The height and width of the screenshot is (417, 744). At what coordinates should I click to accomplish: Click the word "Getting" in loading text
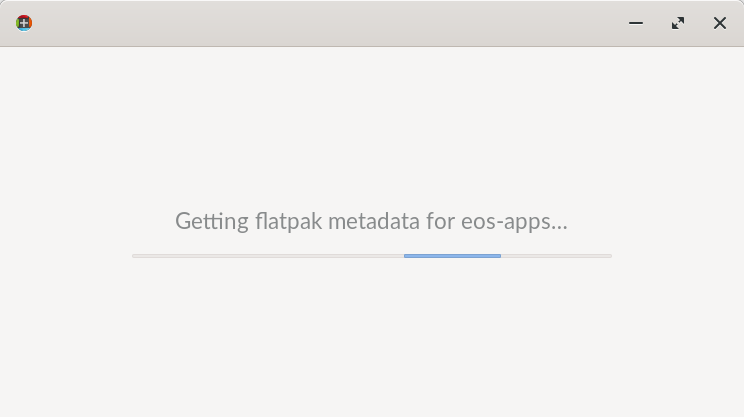(212, 221)
